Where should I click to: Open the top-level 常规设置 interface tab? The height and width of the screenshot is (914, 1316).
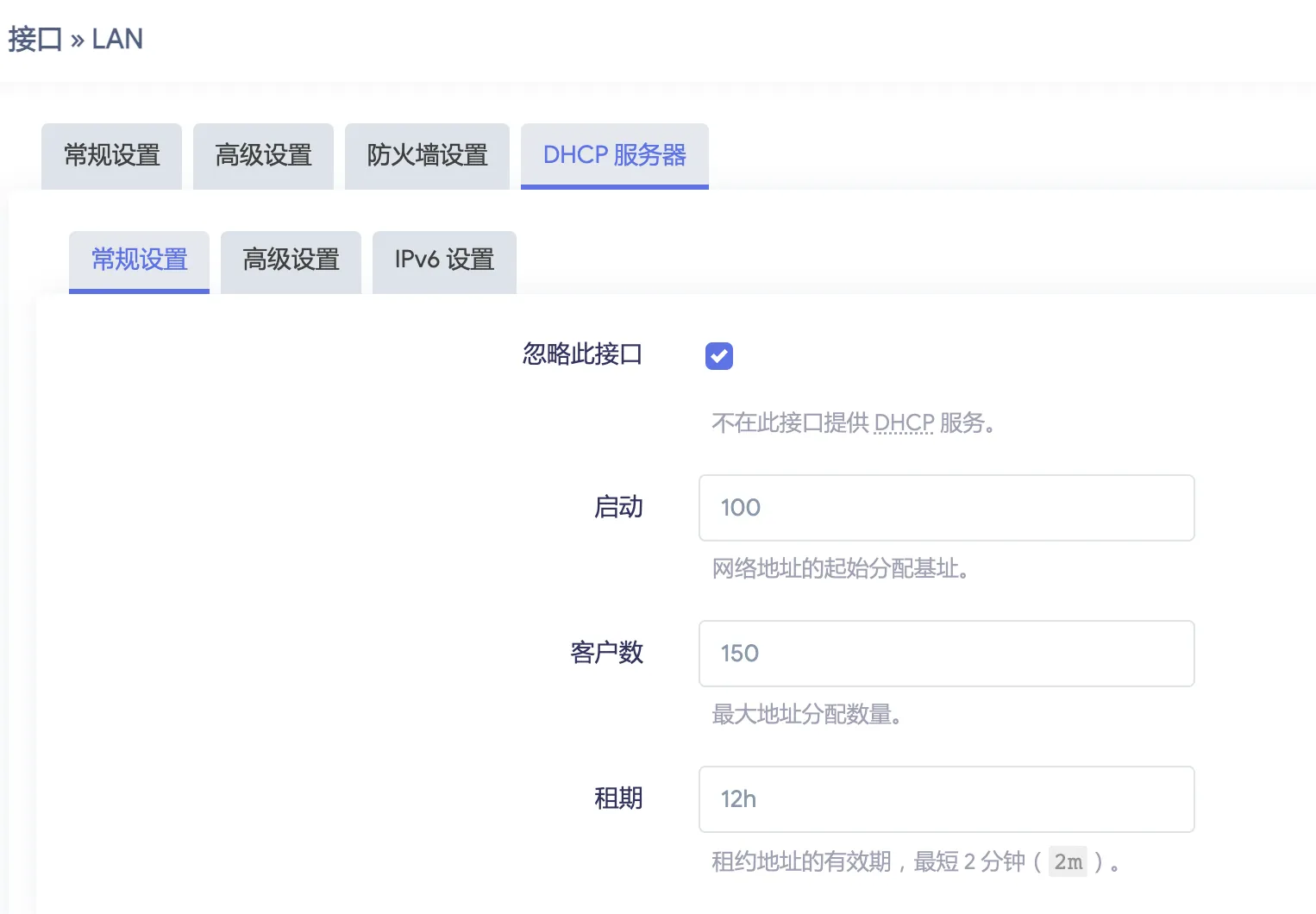pyautogui.click(x=111, y=155)
